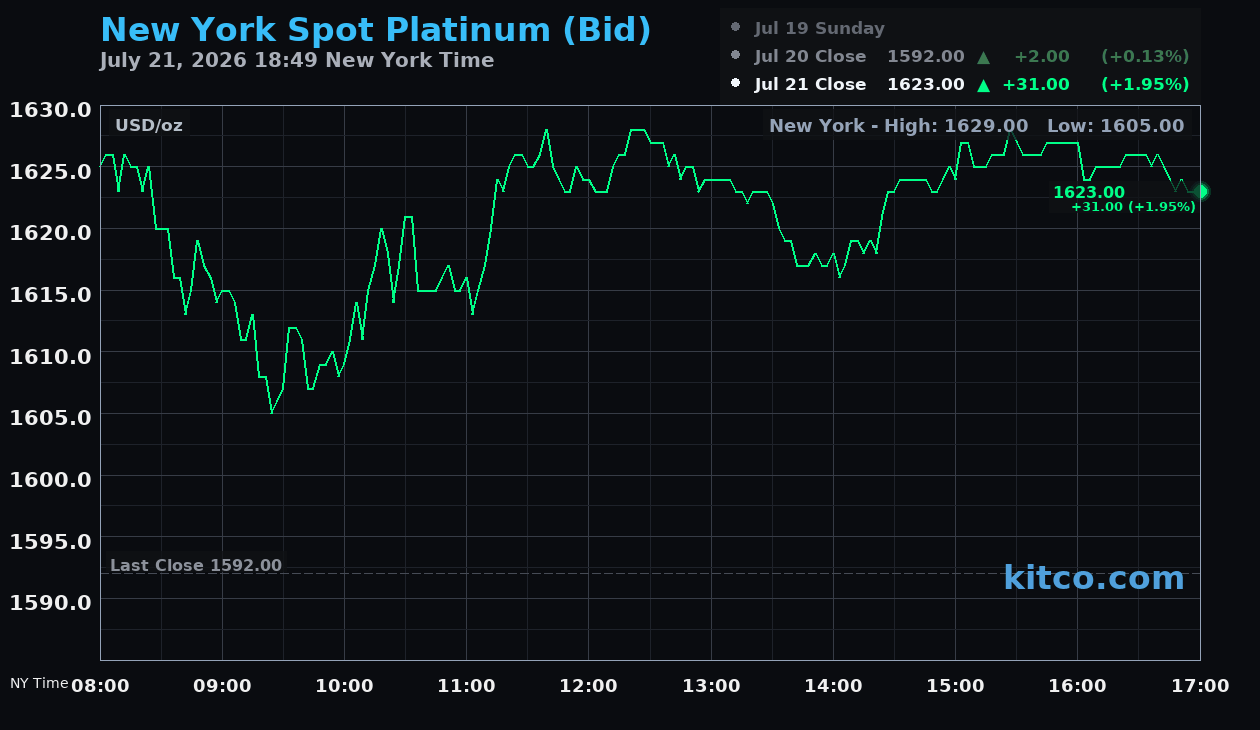Screen dimensions: 1260x730
Task: Click the 1590.0 price axis label
Action: click(x=50, y=602)
